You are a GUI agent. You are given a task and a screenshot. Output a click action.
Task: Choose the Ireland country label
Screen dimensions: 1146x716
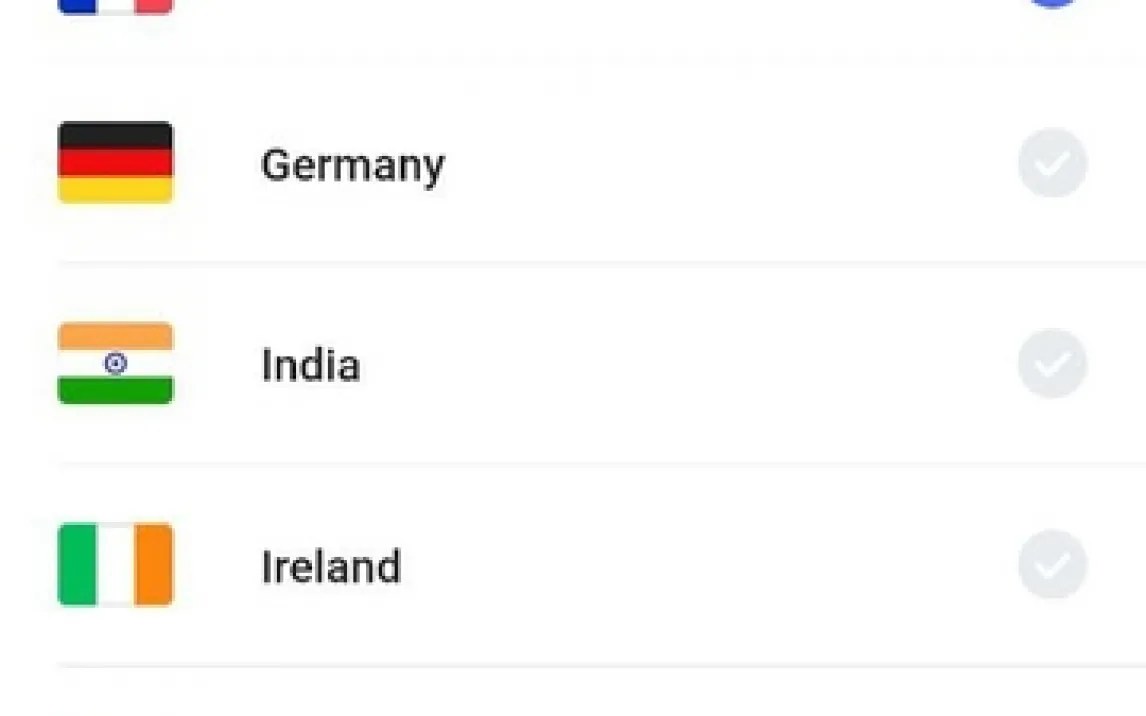click(331, 566)
